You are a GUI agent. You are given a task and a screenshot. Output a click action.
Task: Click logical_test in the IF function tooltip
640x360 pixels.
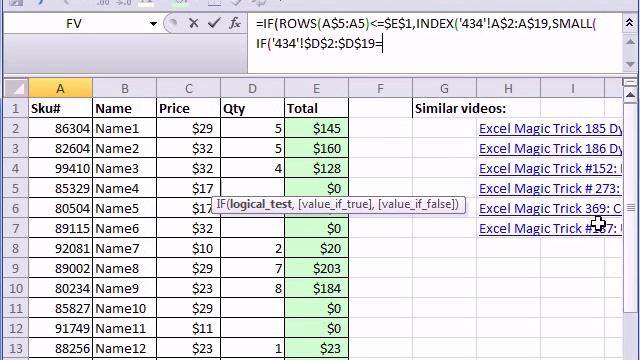tap(260, 204)
